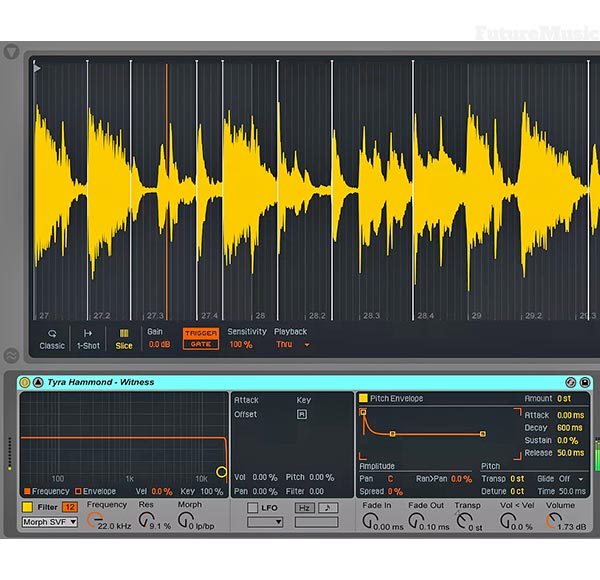The width and height of the screenshot is (600, 580).
Task: Select the Envelope filter display tab
Action: coord(96,491)
